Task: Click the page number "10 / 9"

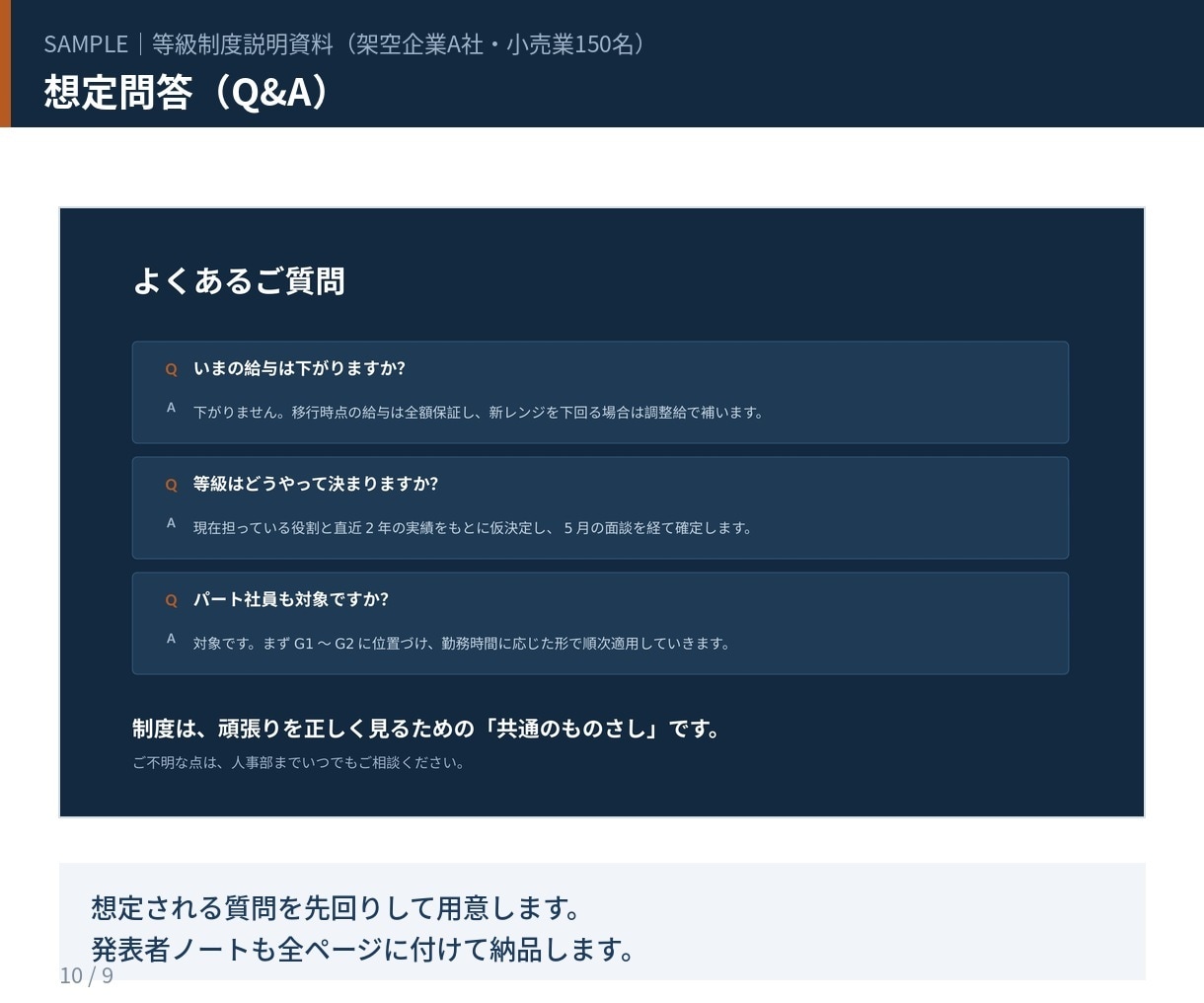Action: [87, 975]
